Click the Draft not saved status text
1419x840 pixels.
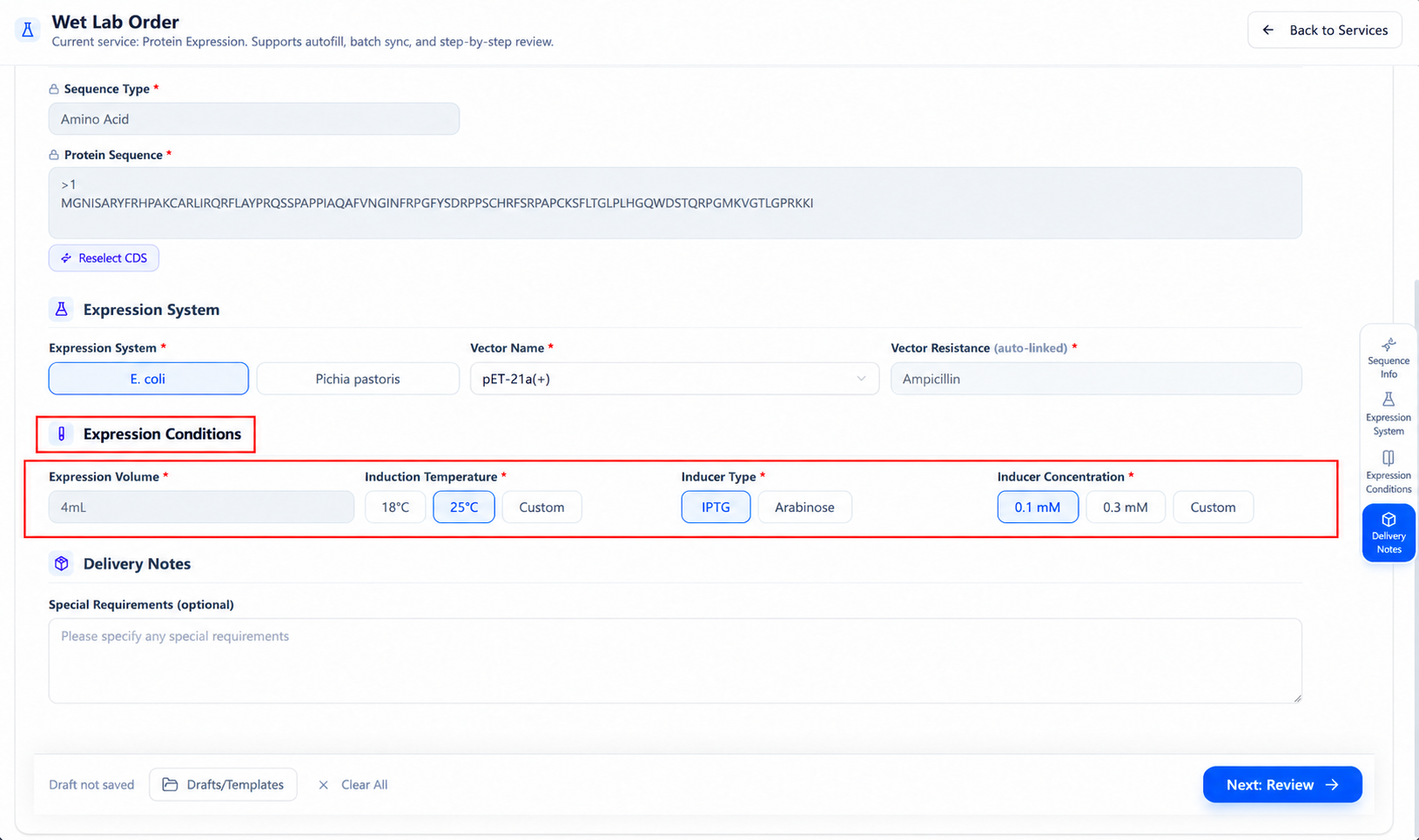91,784
